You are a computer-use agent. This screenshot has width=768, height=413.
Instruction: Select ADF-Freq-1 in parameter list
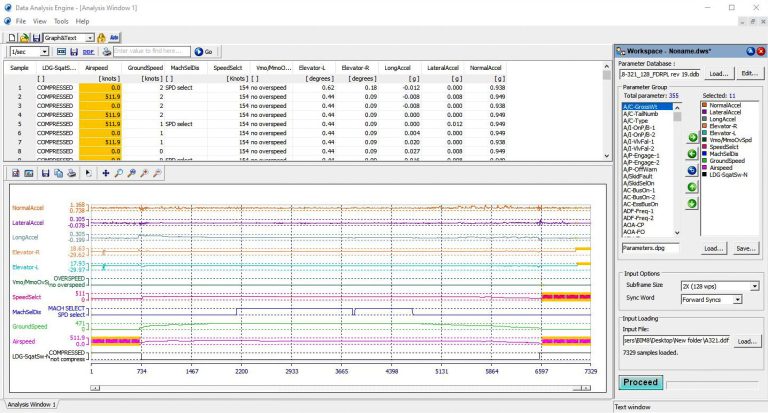638,211
